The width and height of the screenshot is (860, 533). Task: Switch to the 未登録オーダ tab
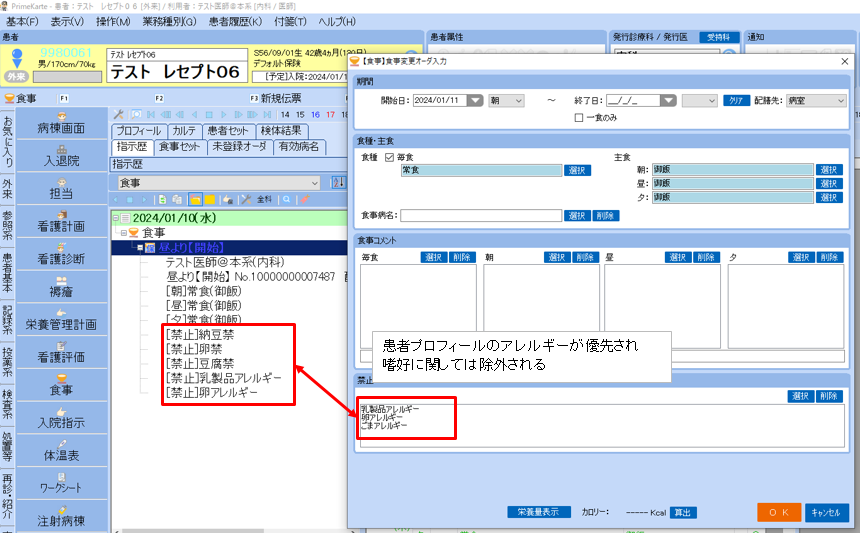(239, 147)
